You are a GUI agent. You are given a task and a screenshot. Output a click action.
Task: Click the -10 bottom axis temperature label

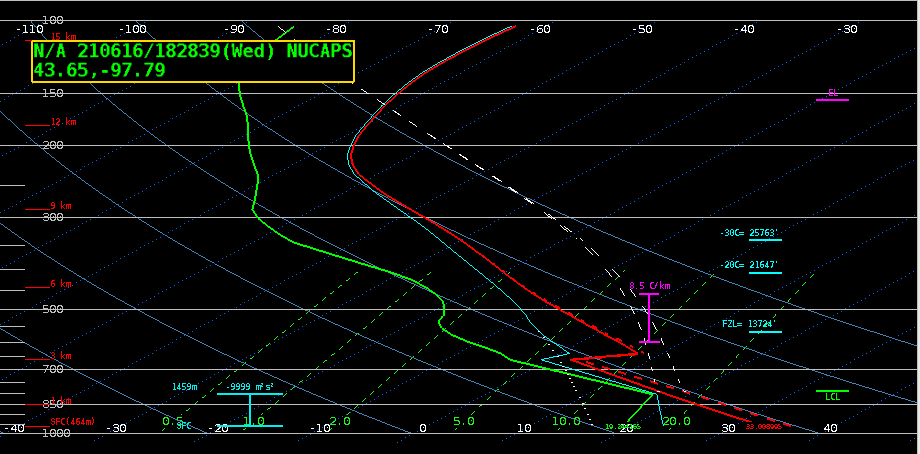[320, 428]
